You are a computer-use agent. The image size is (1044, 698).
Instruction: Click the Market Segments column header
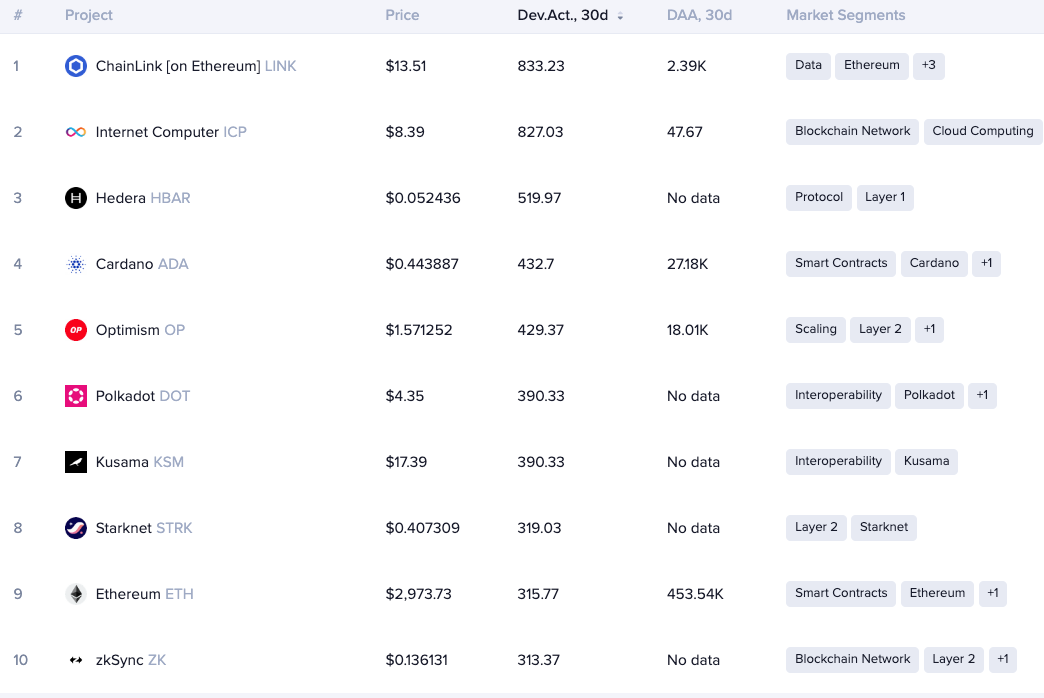click(846, 15)
